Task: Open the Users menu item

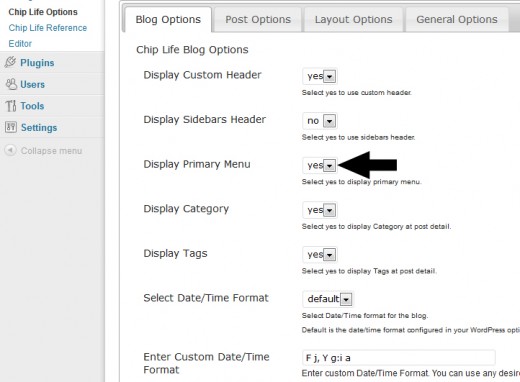Action: click(32, 84)
